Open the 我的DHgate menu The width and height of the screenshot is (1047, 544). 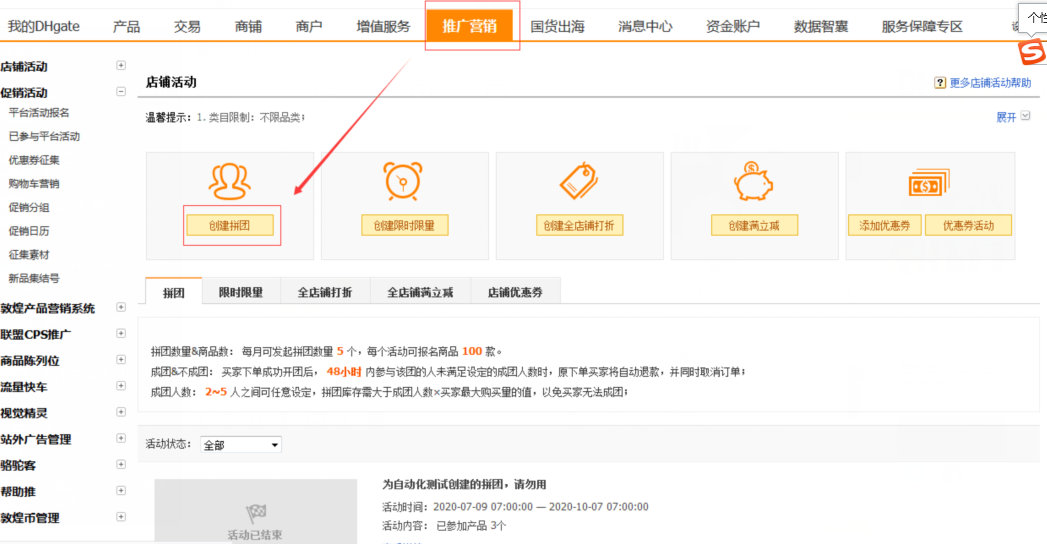pyautogui.click(x=43, y=27)
